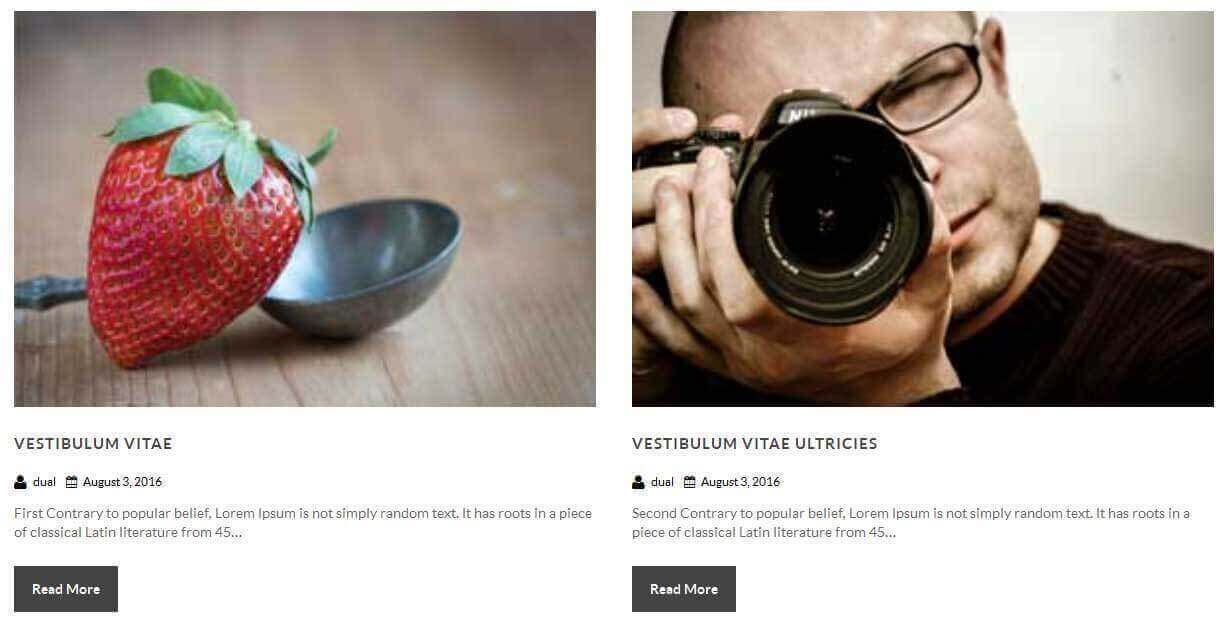
Task: Click Read More under the strawberry post
Action: [66, 589]
